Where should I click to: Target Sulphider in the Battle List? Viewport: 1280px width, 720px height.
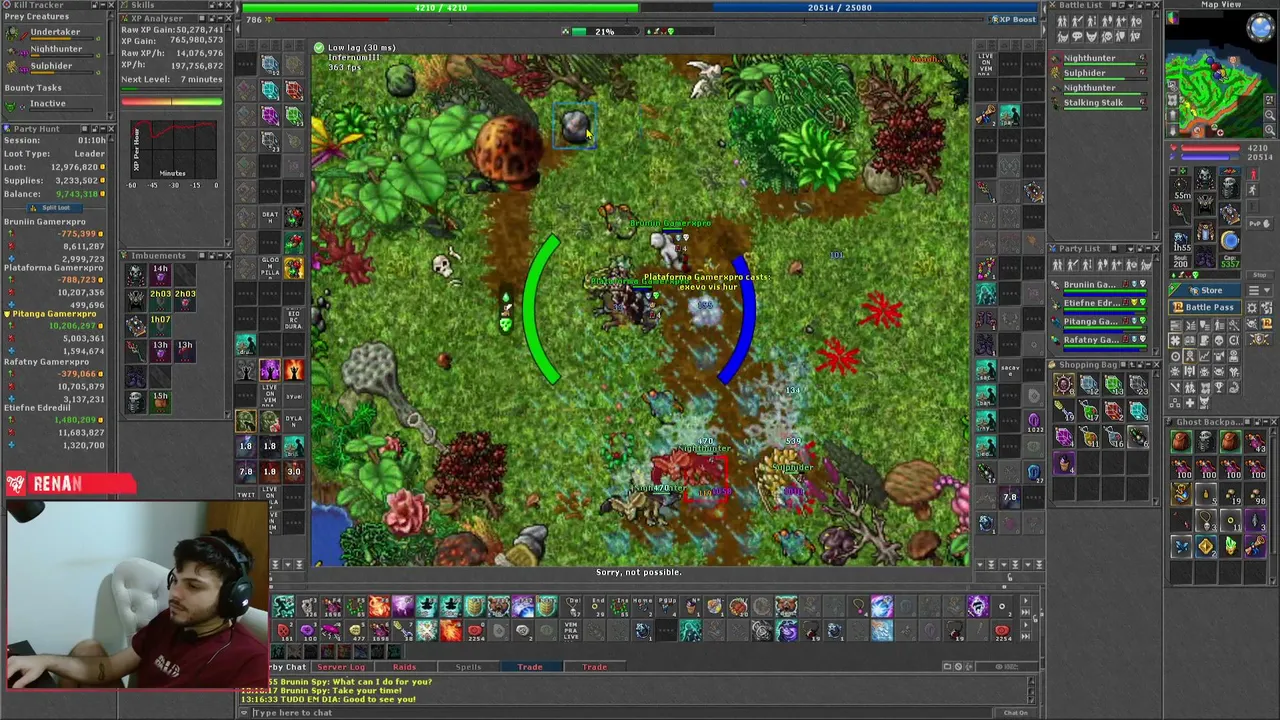pos(1098,73)
